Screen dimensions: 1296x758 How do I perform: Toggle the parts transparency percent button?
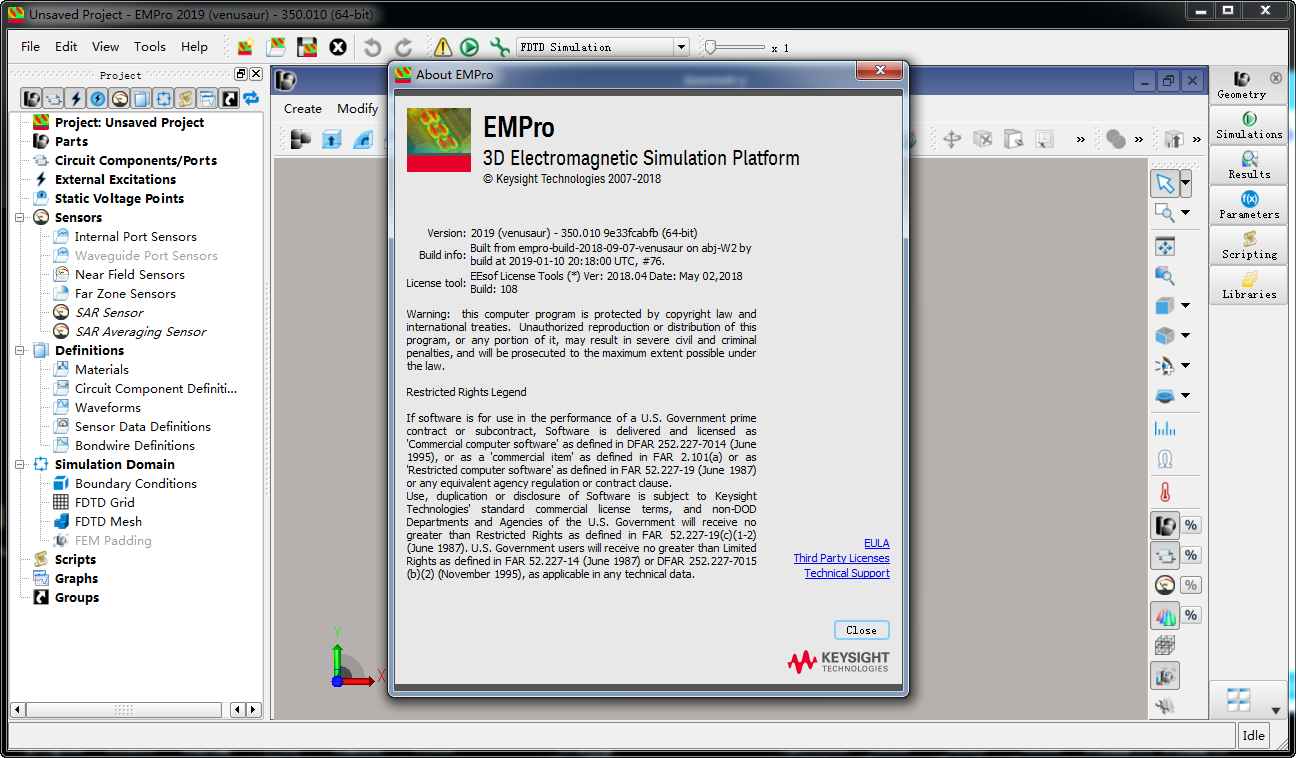pos(1191,525)
